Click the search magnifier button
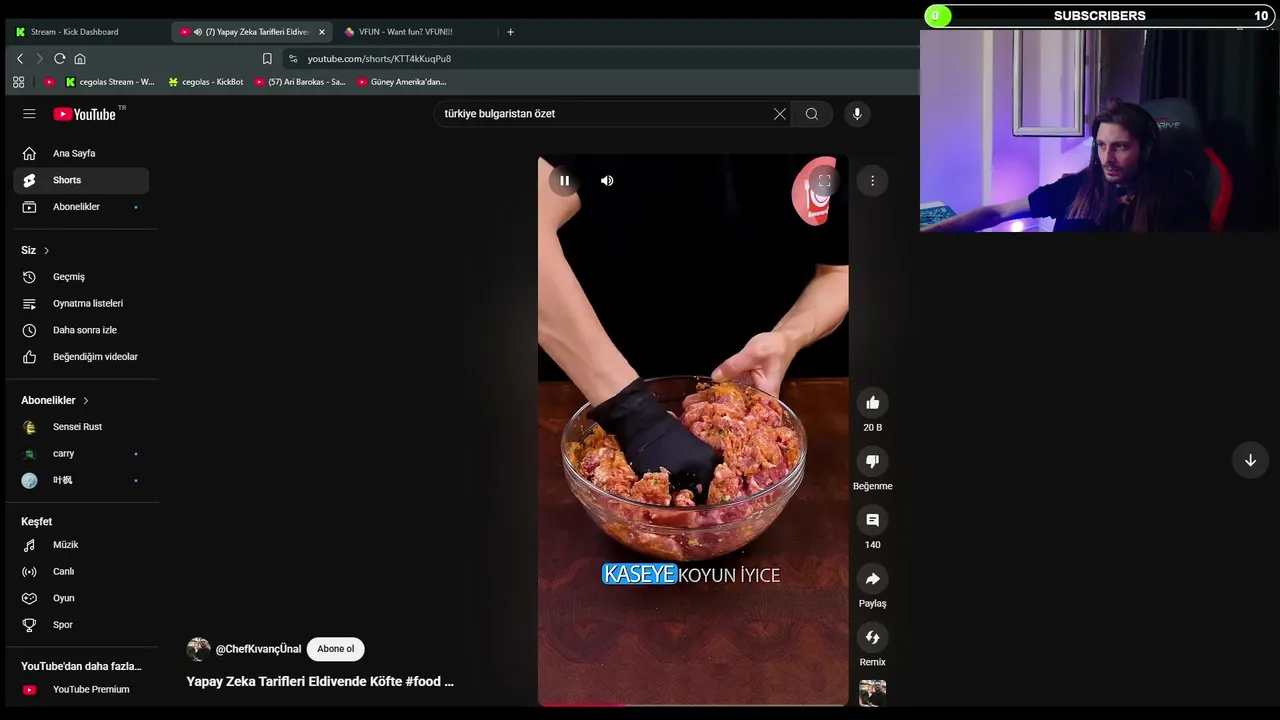Screen dimensions: 1280x720 coord(812,114)
